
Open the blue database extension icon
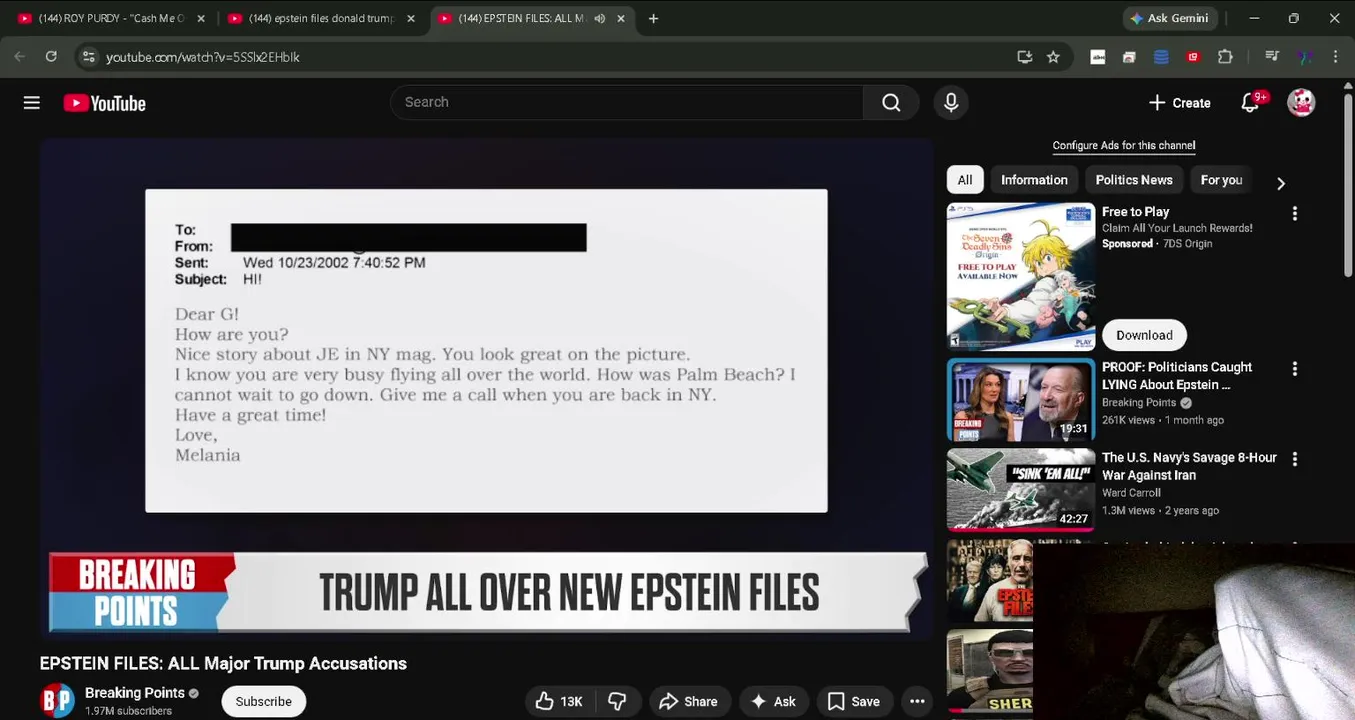(1161, 57)
